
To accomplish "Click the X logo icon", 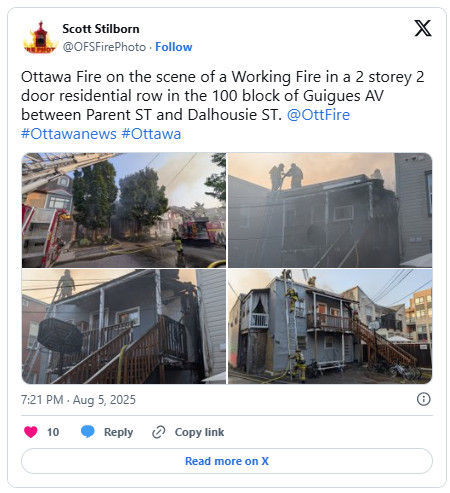I will click(x=423, y=28).
